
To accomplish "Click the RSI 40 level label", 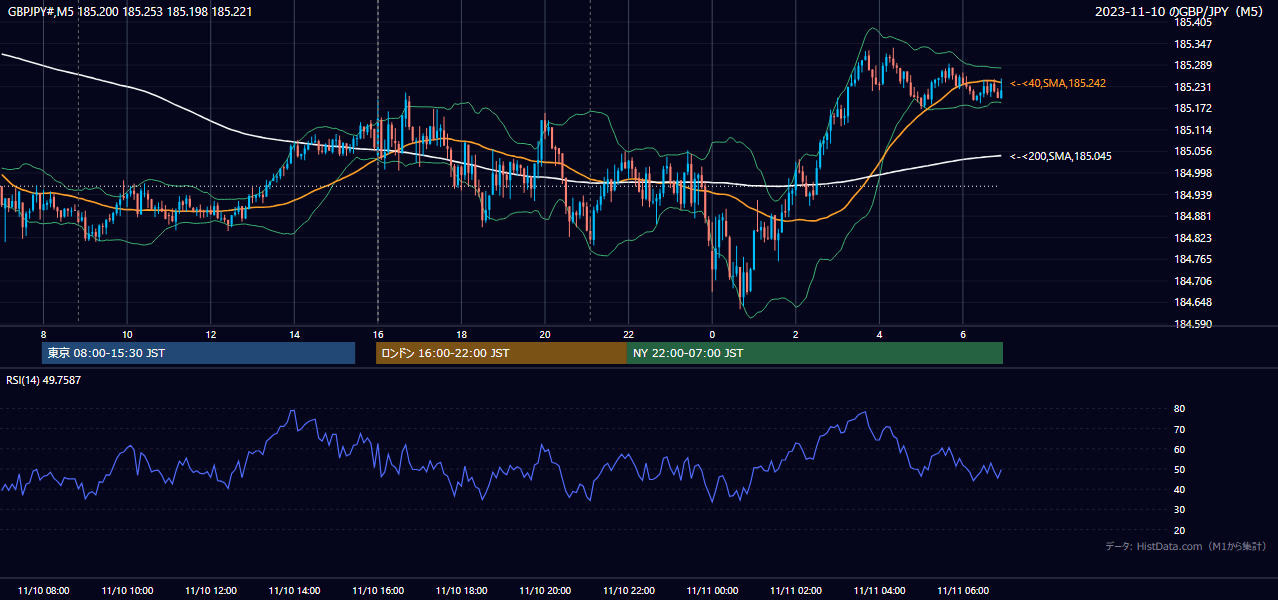I will tap(1180, 489).
